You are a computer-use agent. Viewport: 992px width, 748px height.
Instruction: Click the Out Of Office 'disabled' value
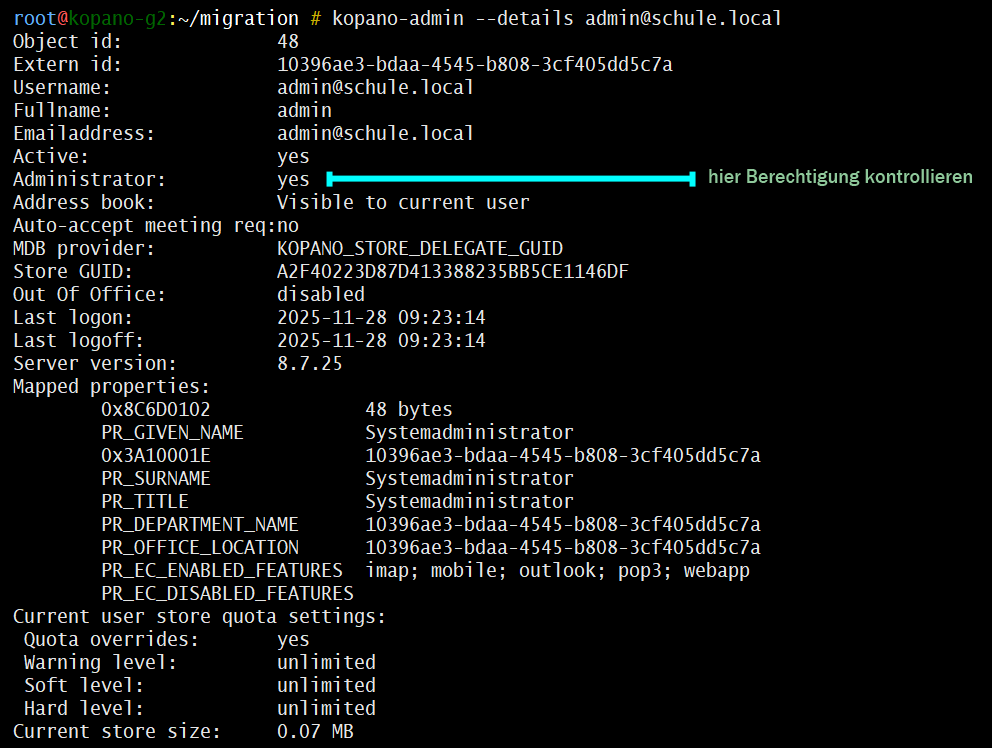click(x=321, y=295)
